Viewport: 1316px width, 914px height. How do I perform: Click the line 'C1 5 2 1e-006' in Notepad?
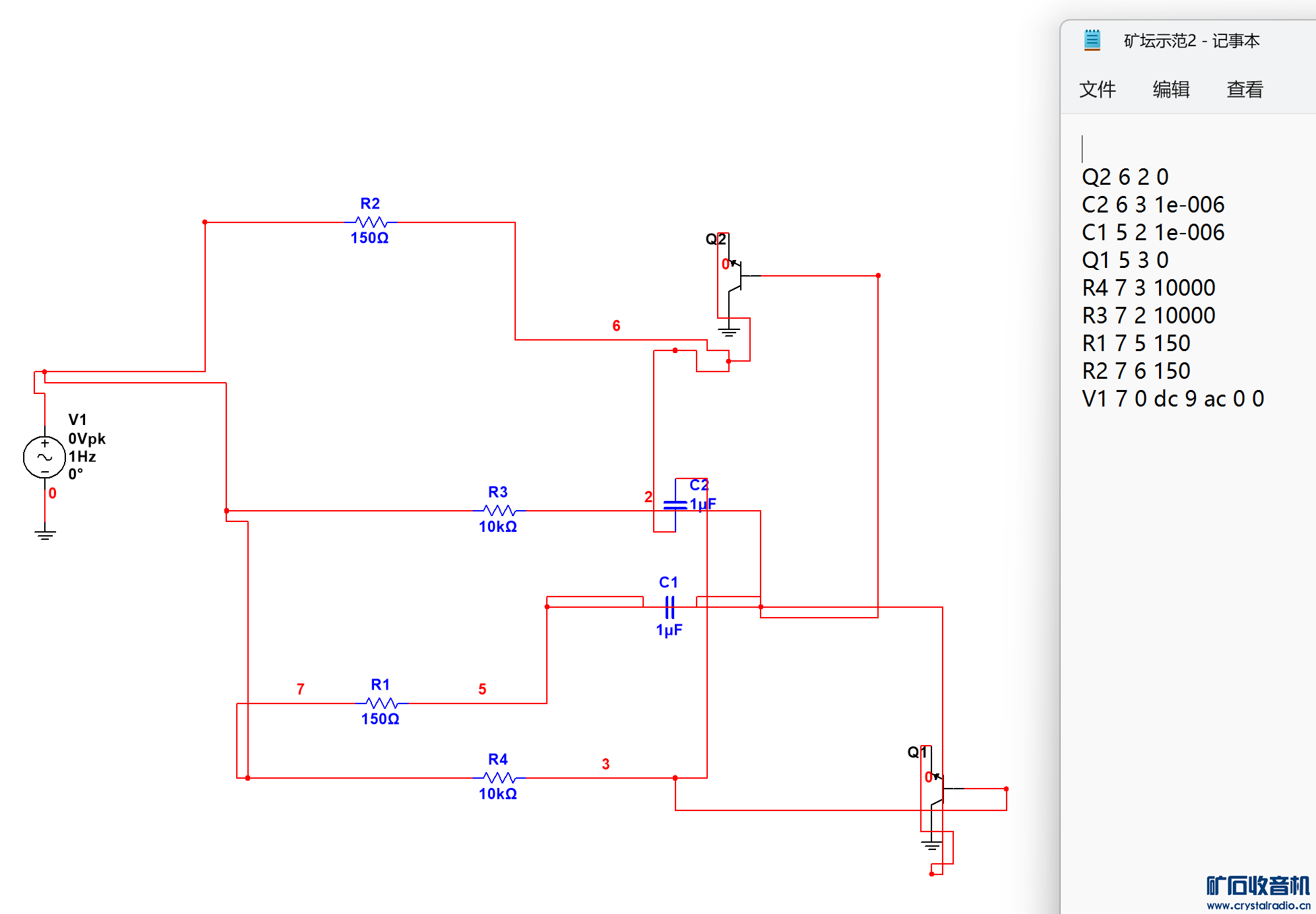click(1153, 232)
